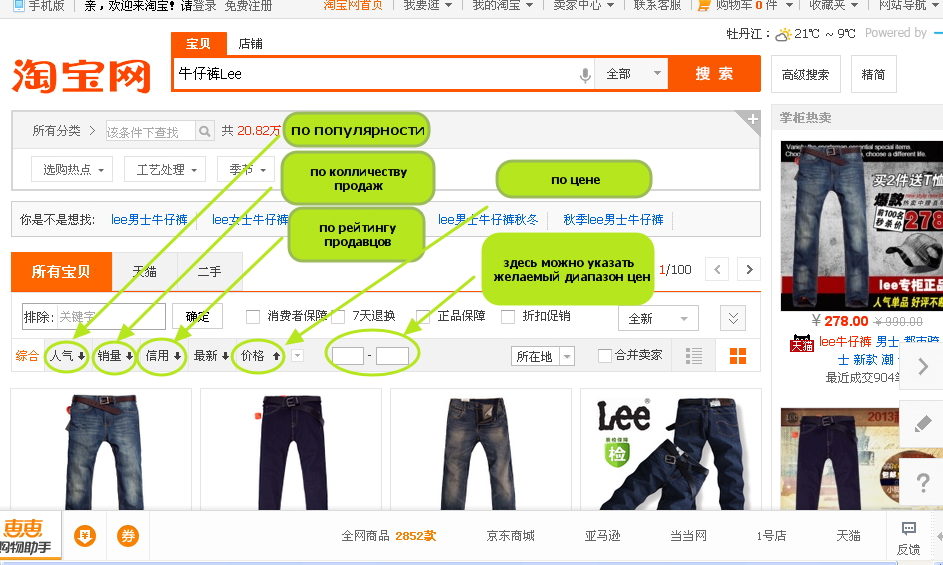This screenshot has width=943, height=565.
Task: Sort results by 人气 popularity
Action: click(x=67, y=356)
